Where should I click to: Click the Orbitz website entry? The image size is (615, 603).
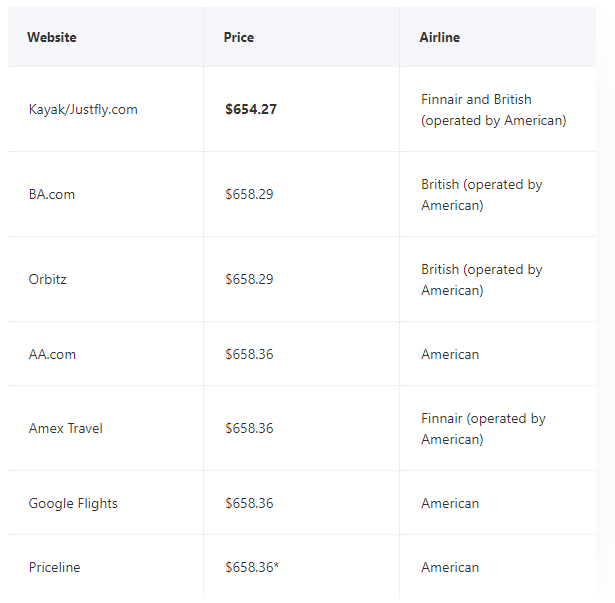tap(47, 279)
